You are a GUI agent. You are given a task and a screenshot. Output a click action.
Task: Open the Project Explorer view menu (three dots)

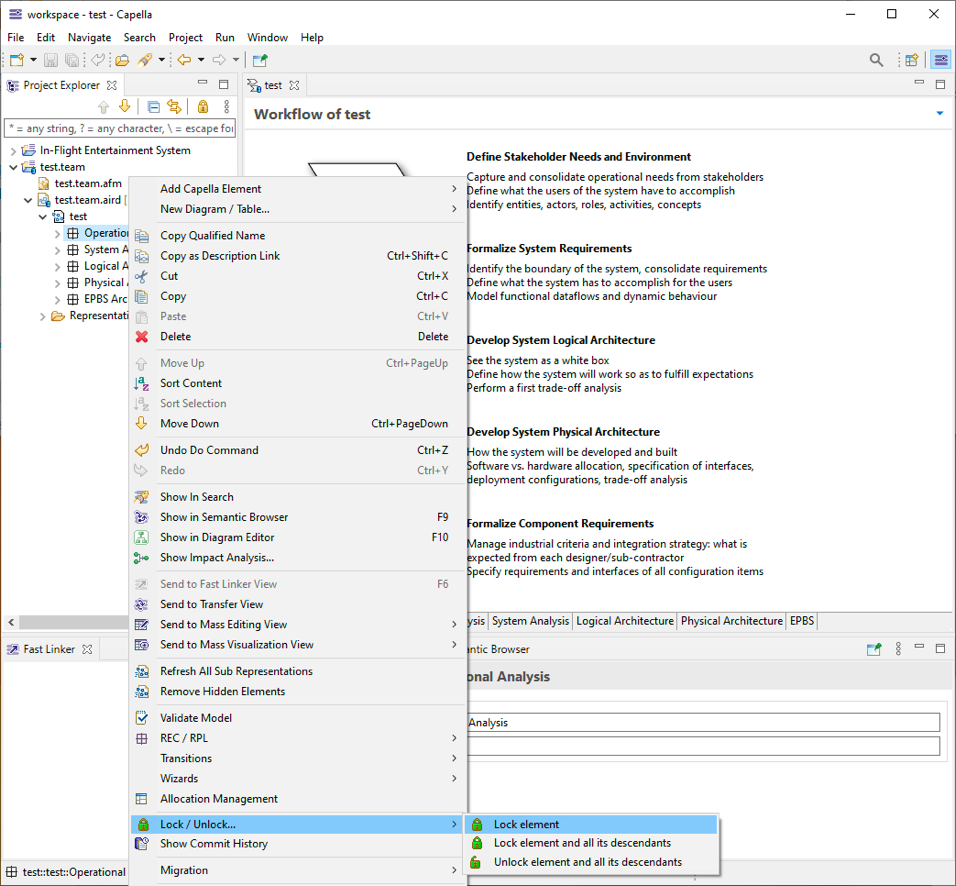click(227, 107)
